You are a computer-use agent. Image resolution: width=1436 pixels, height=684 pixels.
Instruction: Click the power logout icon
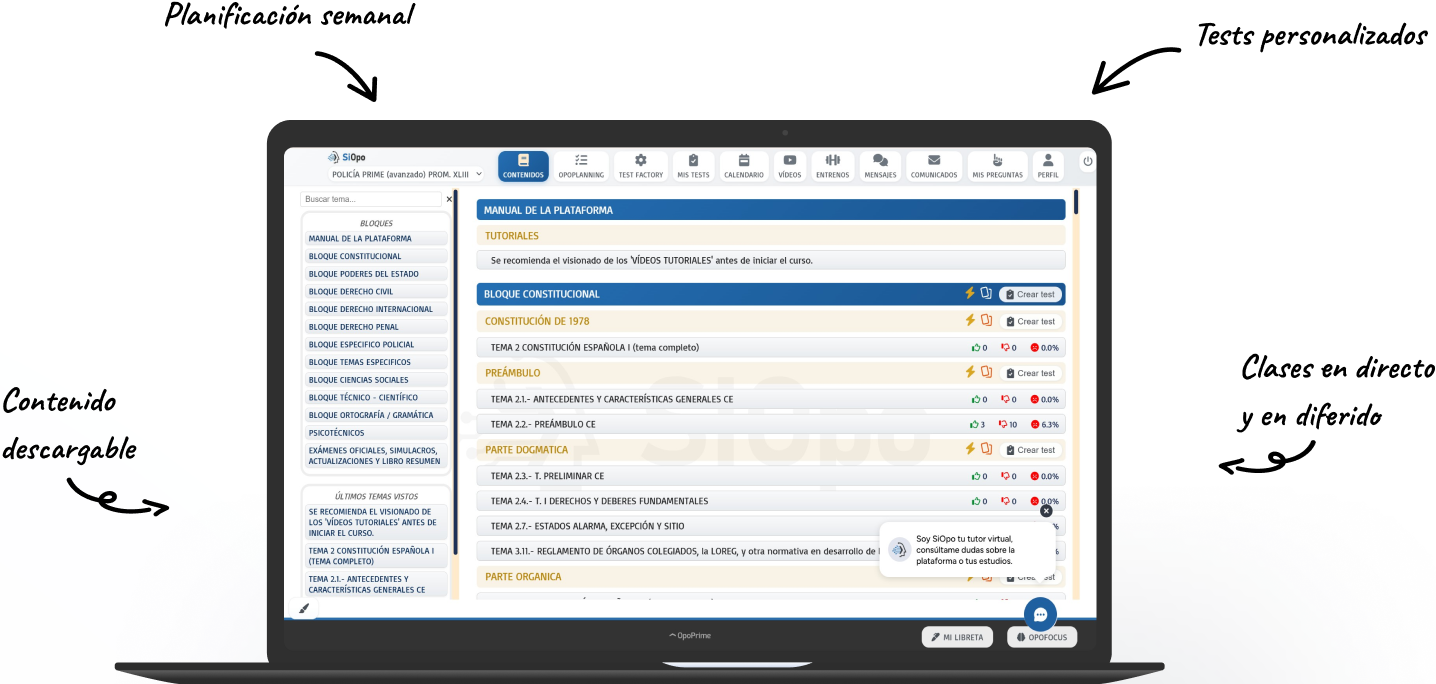pos(1088,162)
